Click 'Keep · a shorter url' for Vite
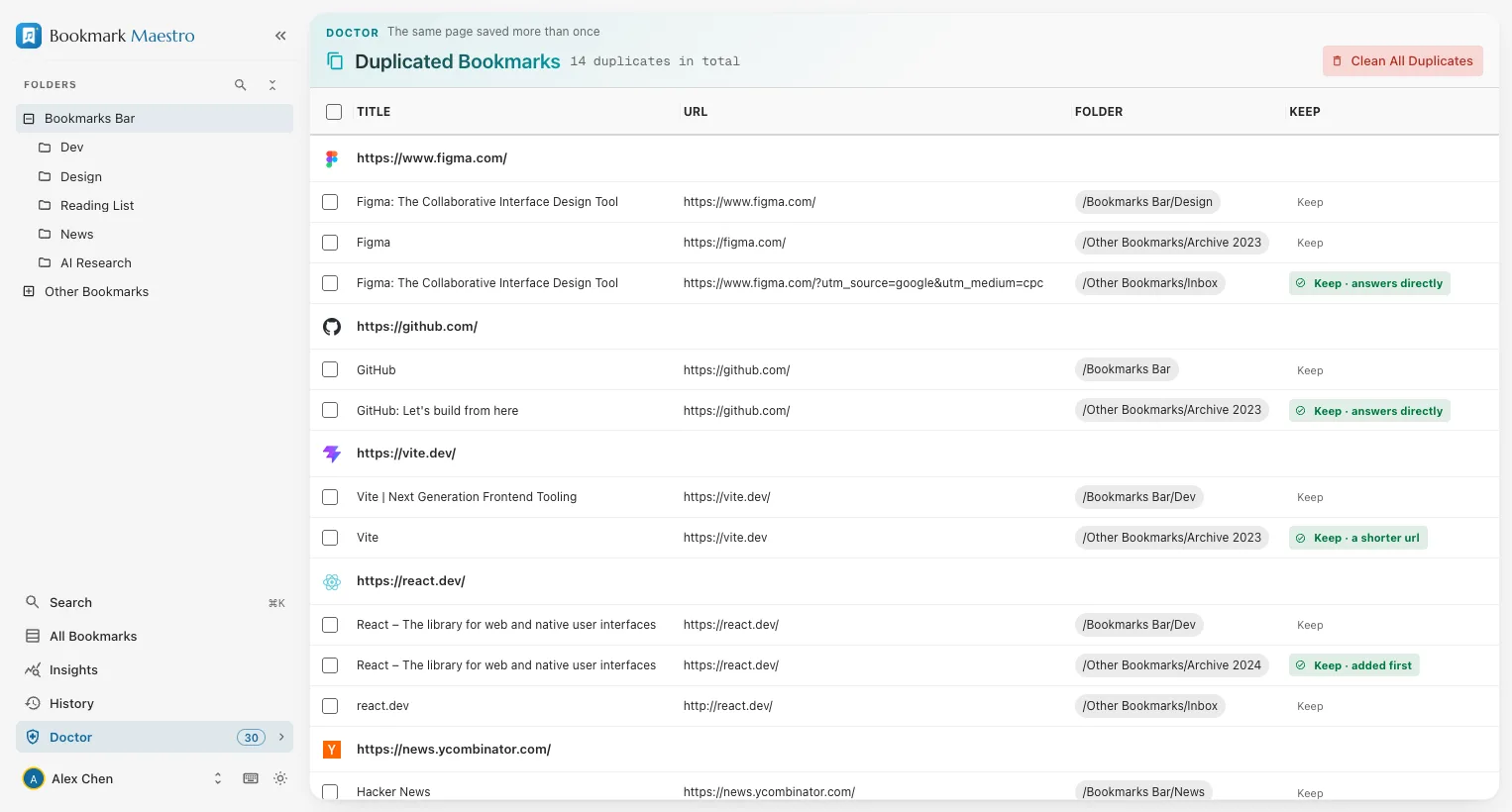The height and width of the screenshot is (812, 1512). [1357, 538]
